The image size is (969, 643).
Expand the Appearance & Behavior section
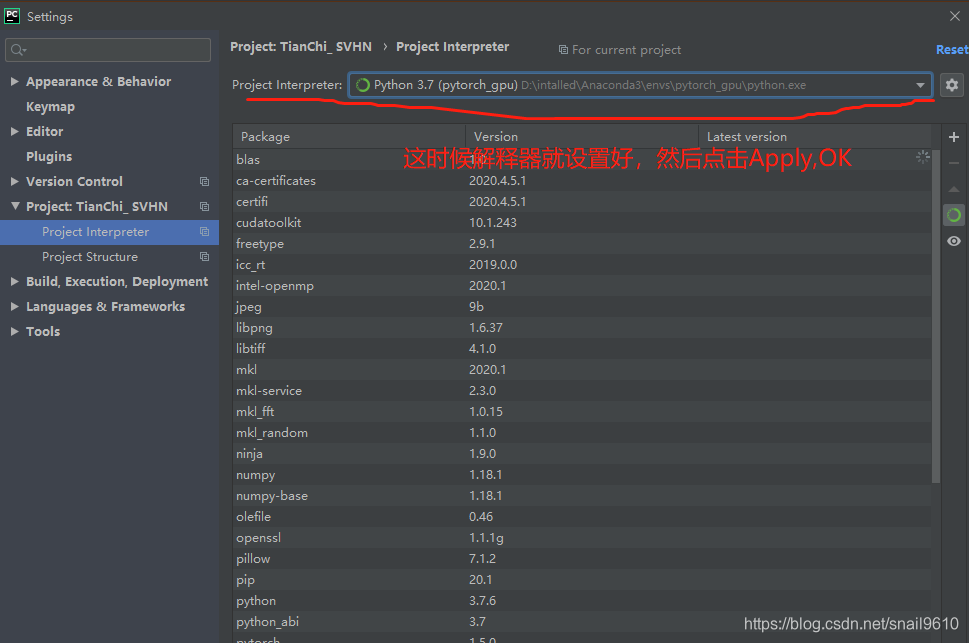(15, 82)
